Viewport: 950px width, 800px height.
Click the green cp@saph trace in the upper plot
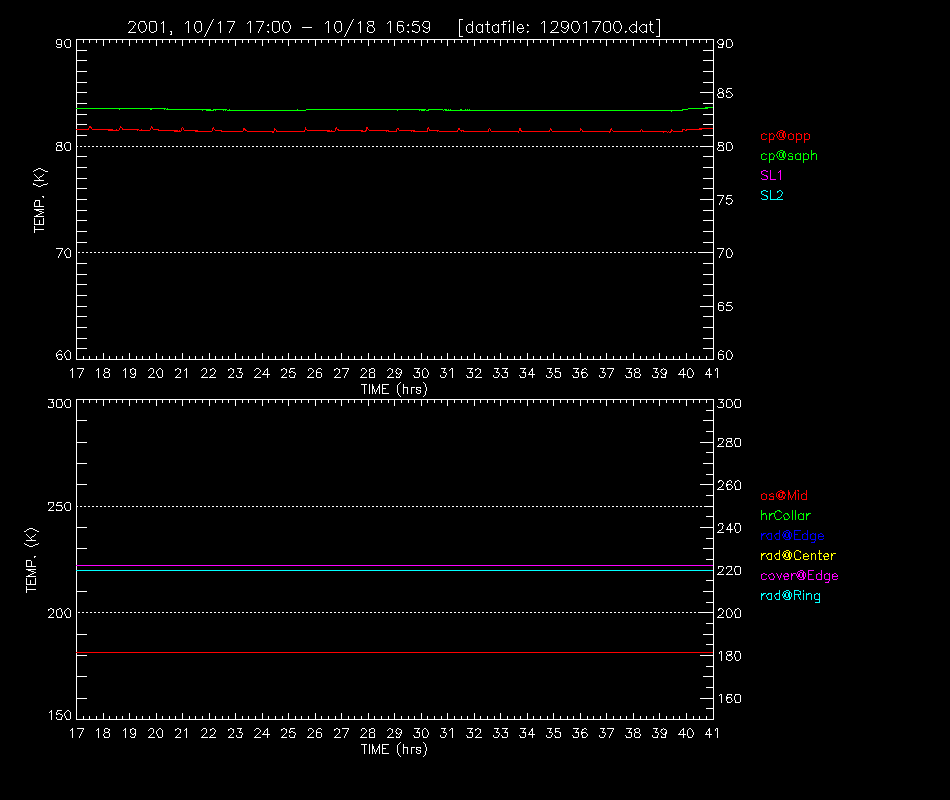click(394, 110)
